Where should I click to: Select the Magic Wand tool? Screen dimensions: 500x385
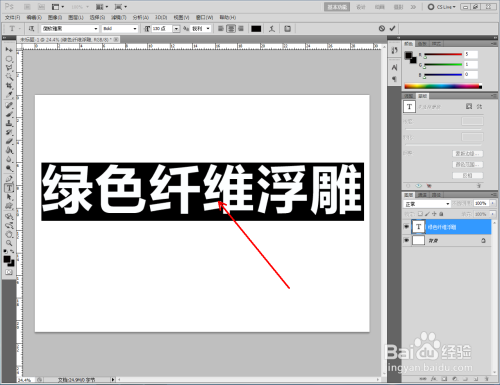coord(9,77)
